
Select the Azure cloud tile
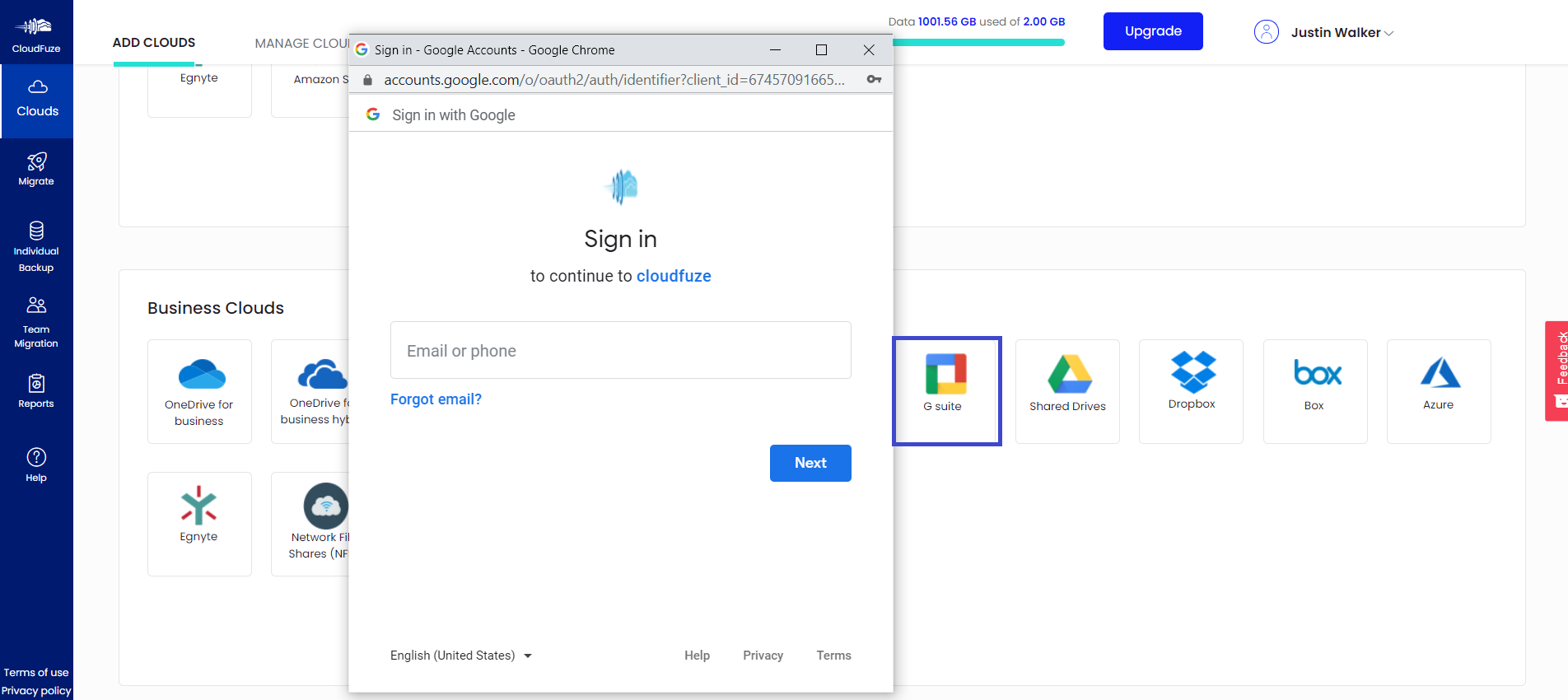(1439, 391)
